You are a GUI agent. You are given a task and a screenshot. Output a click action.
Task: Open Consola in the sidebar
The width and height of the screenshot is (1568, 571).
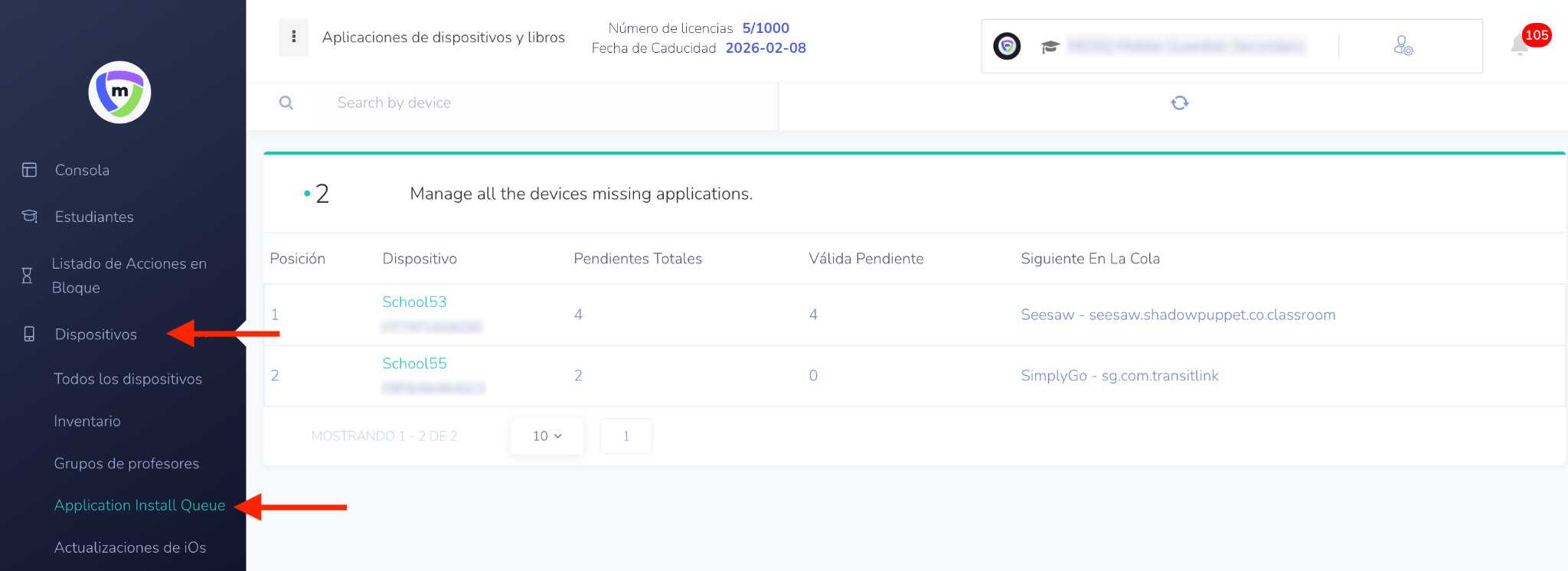click(x=82, y=170)
